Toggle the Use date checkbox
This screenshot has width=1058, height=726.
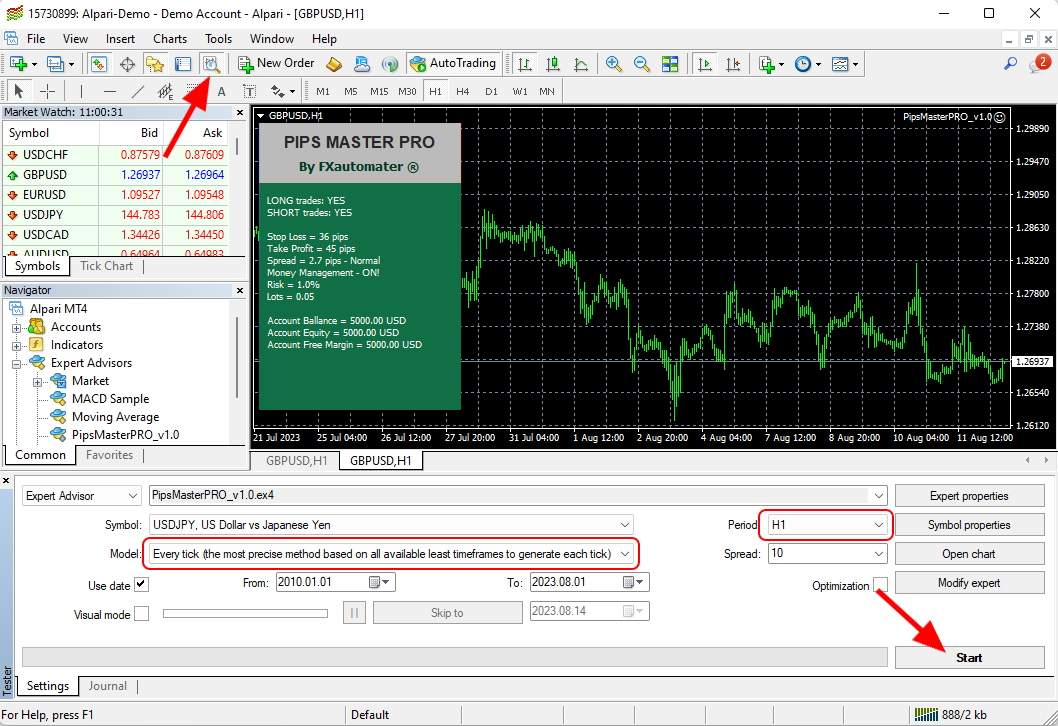[x=141, y=584]
